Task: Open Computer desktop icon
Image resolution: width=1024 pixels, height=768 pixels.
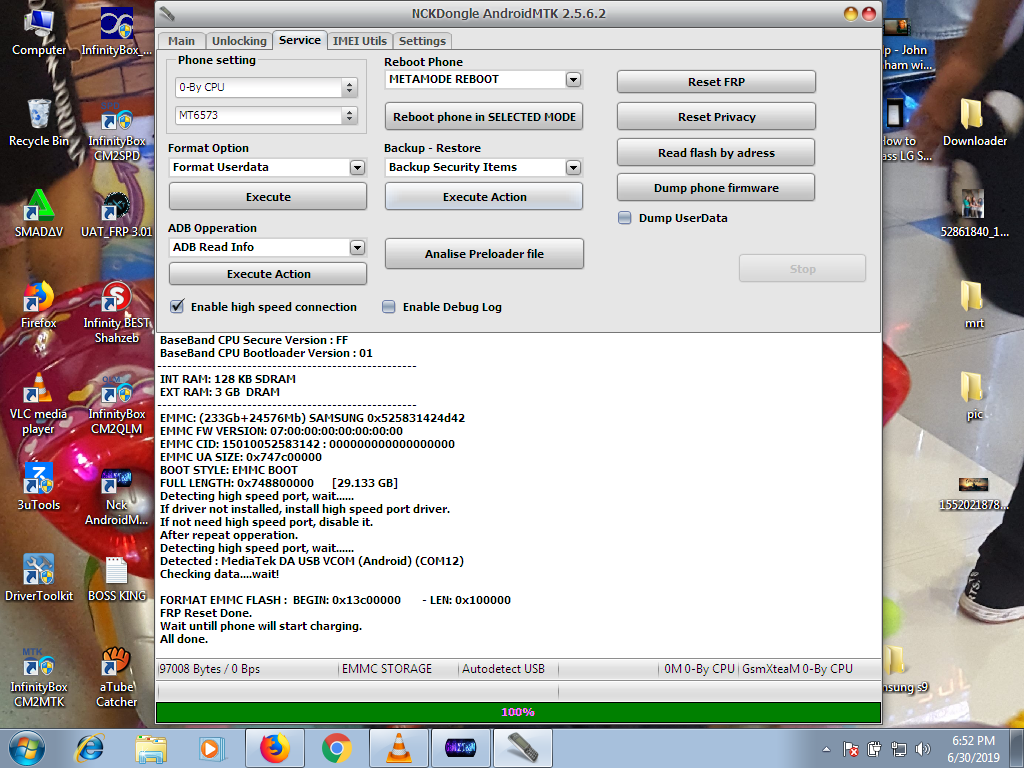Action: 39,33
